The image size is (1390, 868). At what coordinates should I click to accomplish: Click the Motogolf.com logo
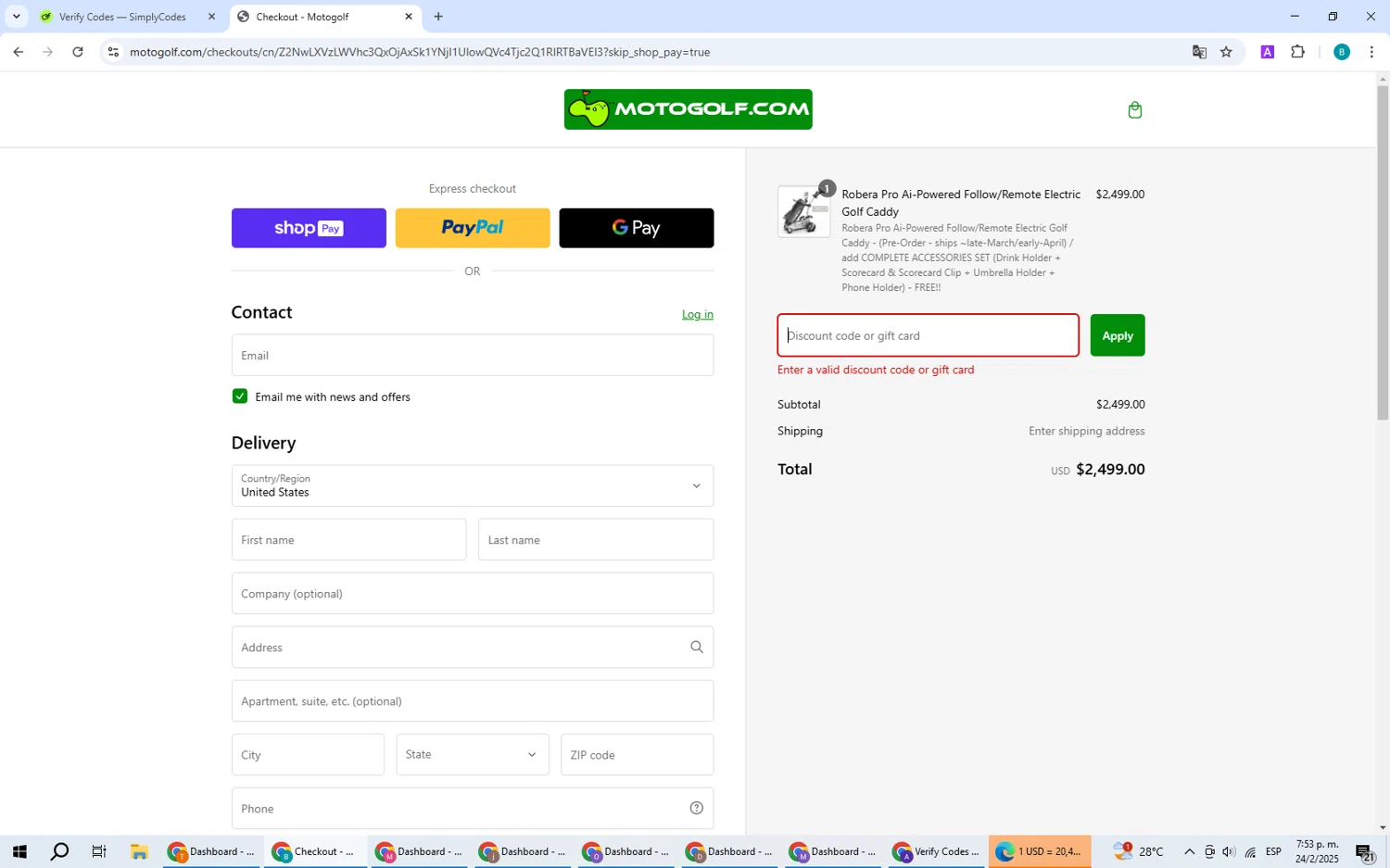(688, 109)
